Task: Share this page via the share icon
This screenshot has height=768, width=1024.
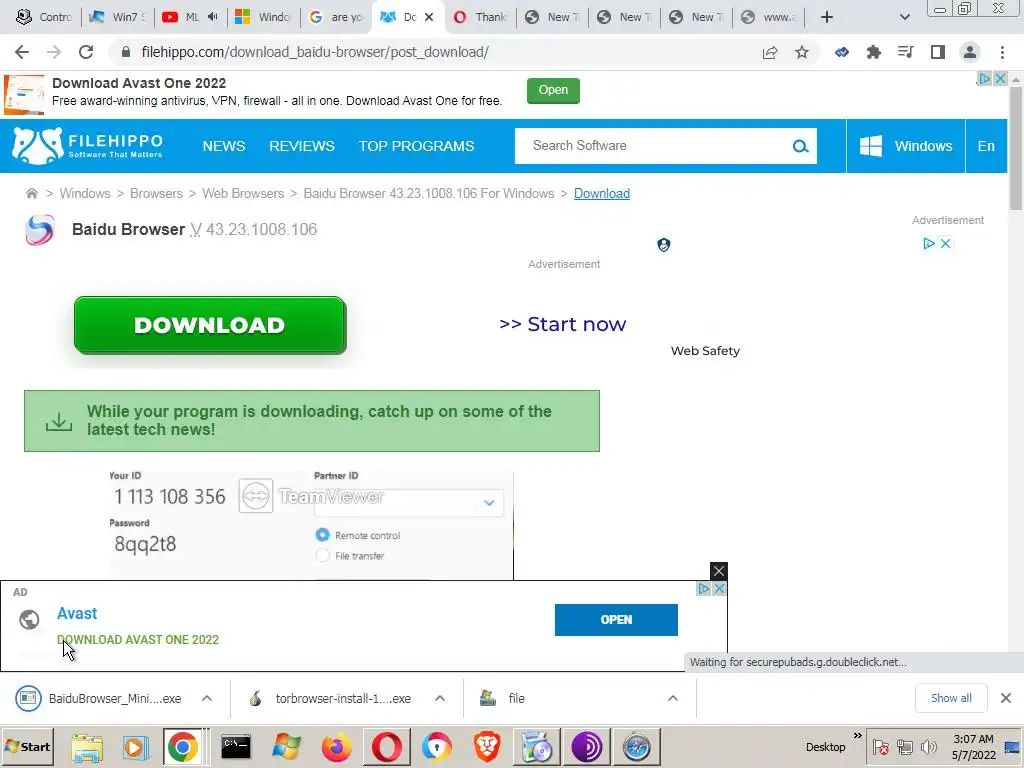Action: (770, 52)
